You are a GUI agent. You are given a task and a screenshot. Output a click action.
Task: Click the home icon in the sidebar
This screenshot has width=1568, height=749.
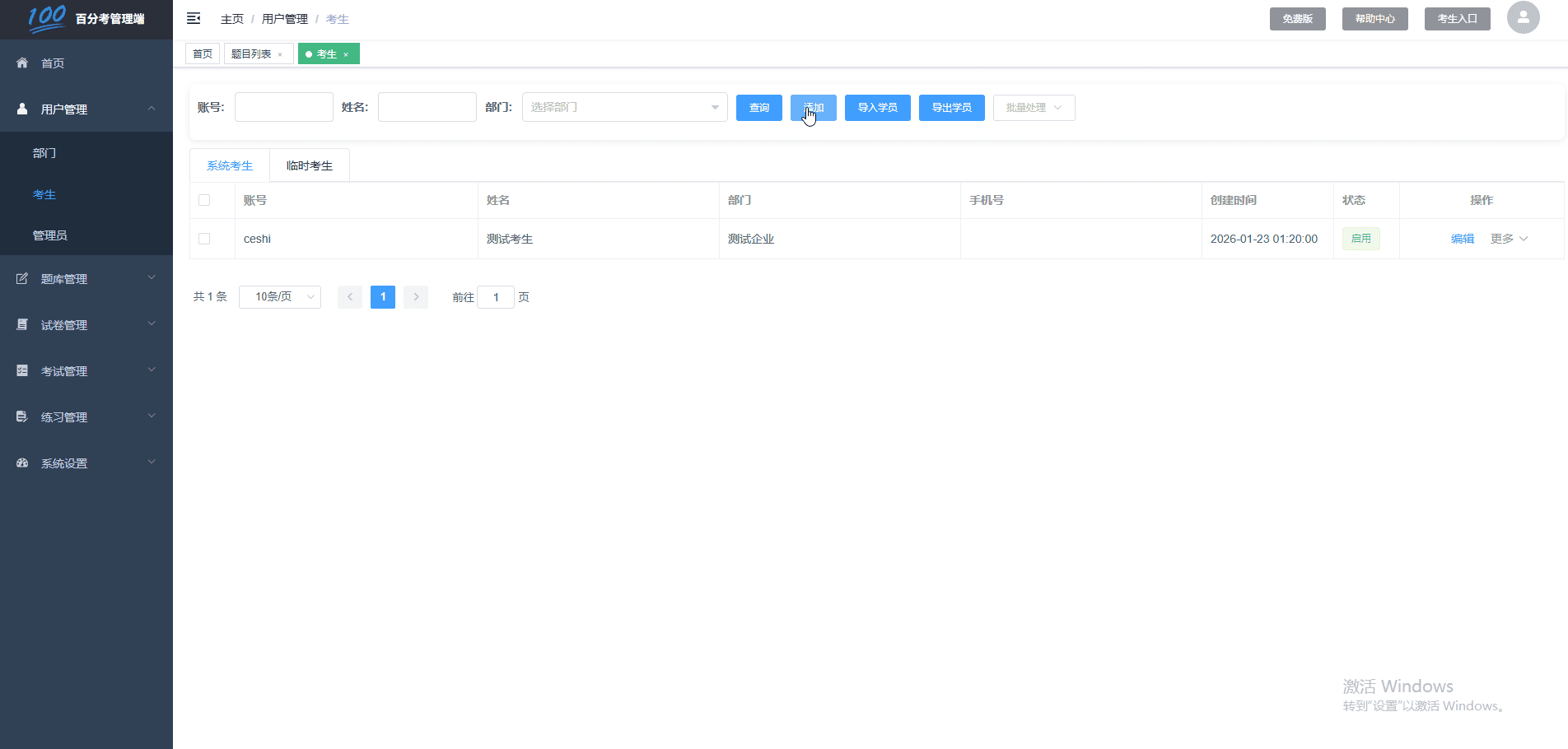coord(22,63)
